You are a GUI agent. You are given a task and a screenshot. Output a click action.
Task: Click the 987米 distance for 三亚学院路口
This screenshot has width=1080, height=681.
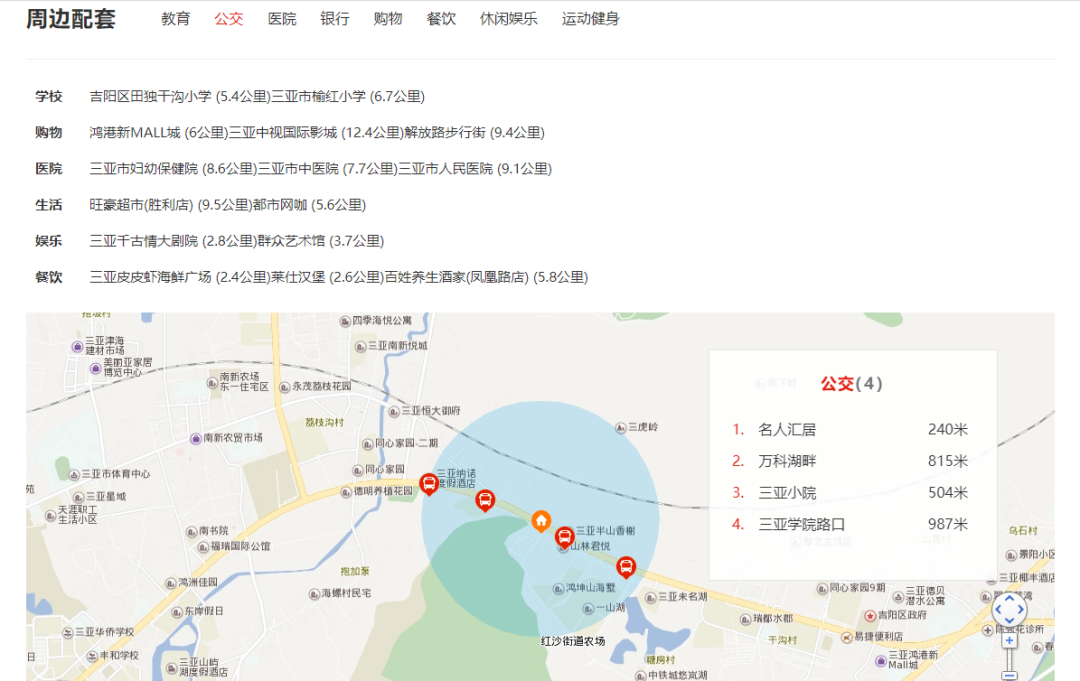(x=948, y=525)
